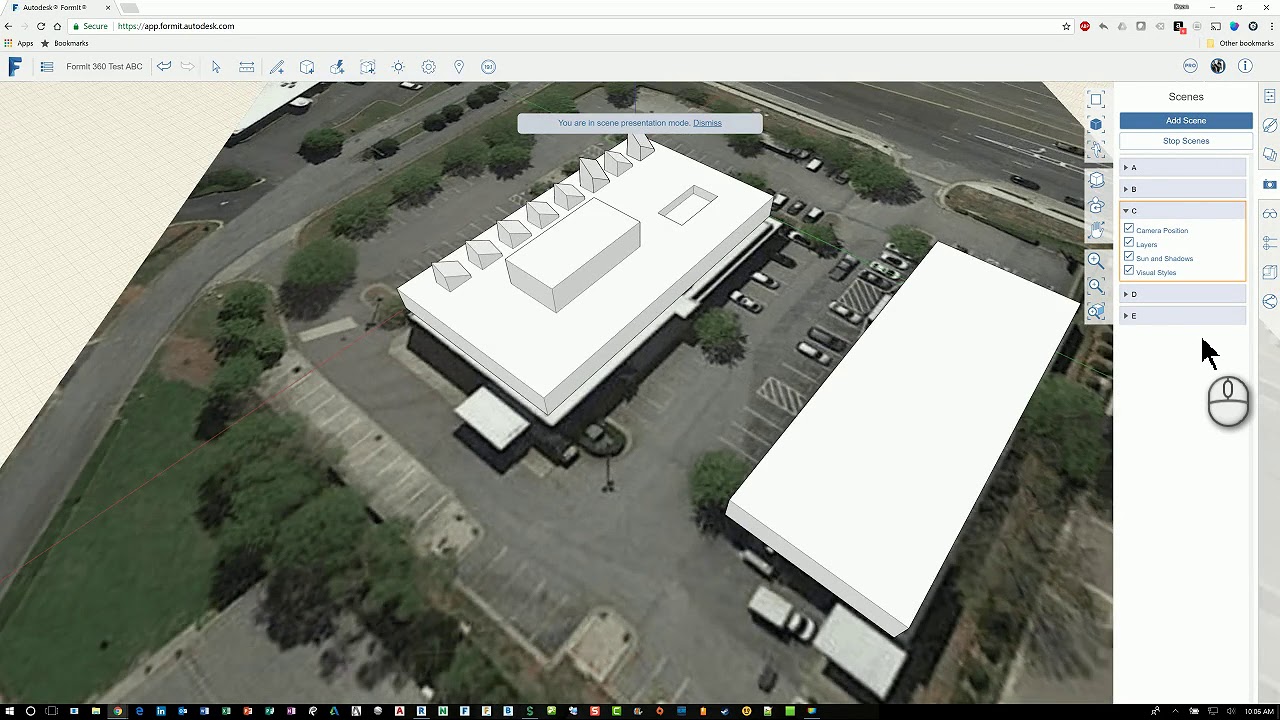1280x720 pixels.
Task: Click the circular 101 toolbar icon
Action: pyautogui.click(x=488, y=67)
